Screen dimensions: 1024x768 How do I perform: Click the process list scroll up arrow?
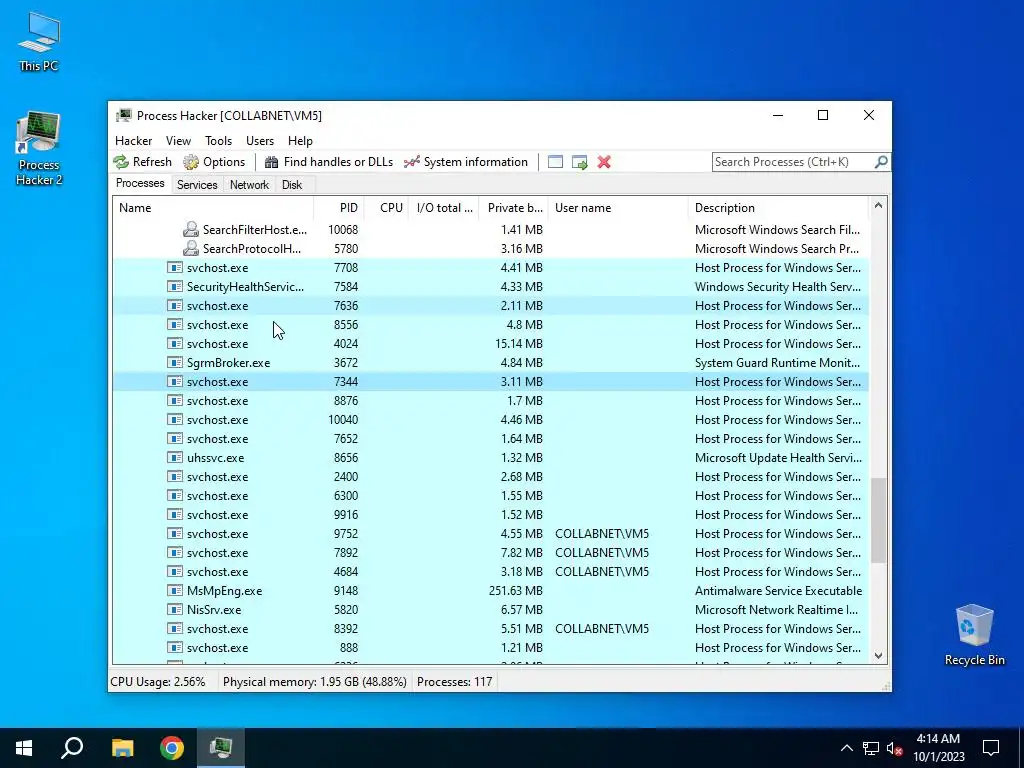(878, 206)
